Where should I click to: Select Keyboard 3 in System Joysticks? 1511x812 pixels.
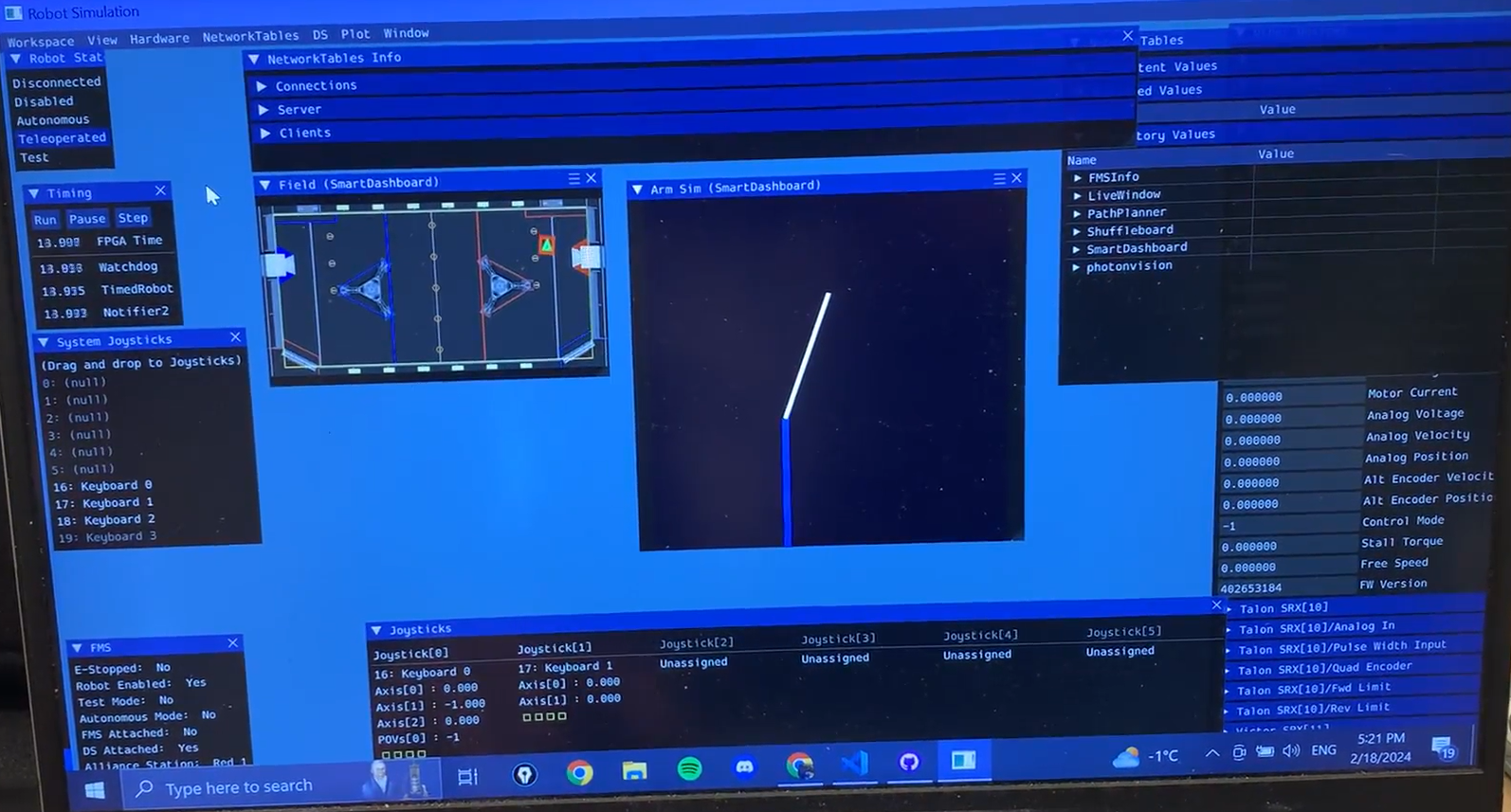pos(107,537)
